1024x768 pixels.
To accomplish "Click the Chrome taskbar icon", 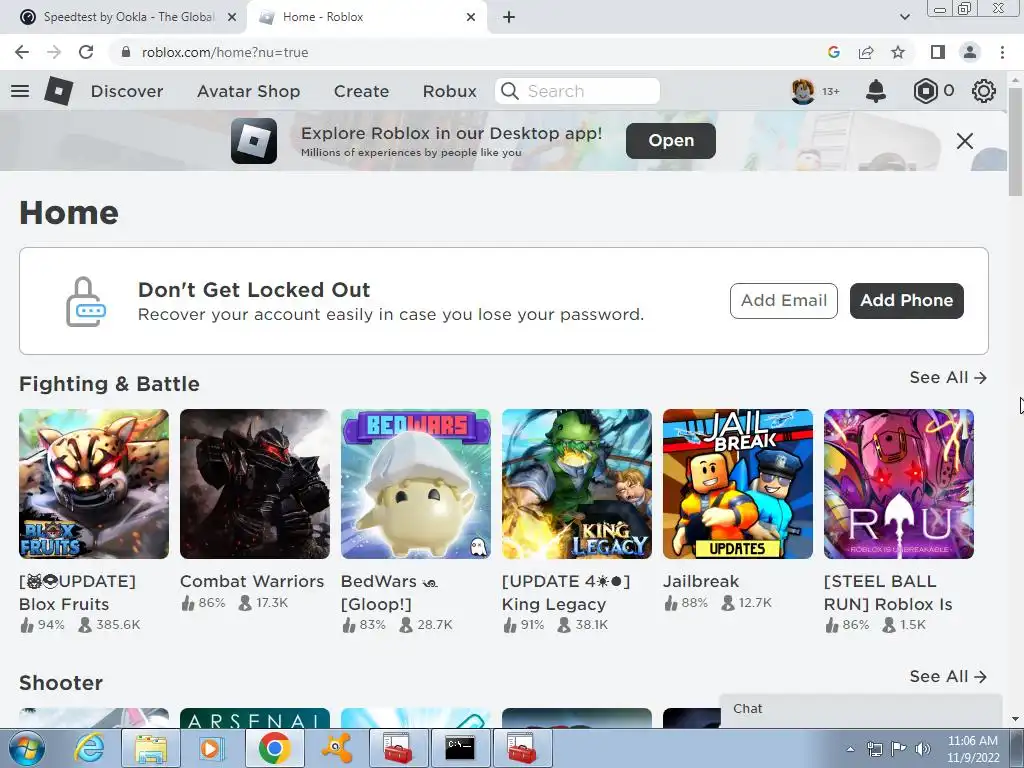I will coord(274,748).
